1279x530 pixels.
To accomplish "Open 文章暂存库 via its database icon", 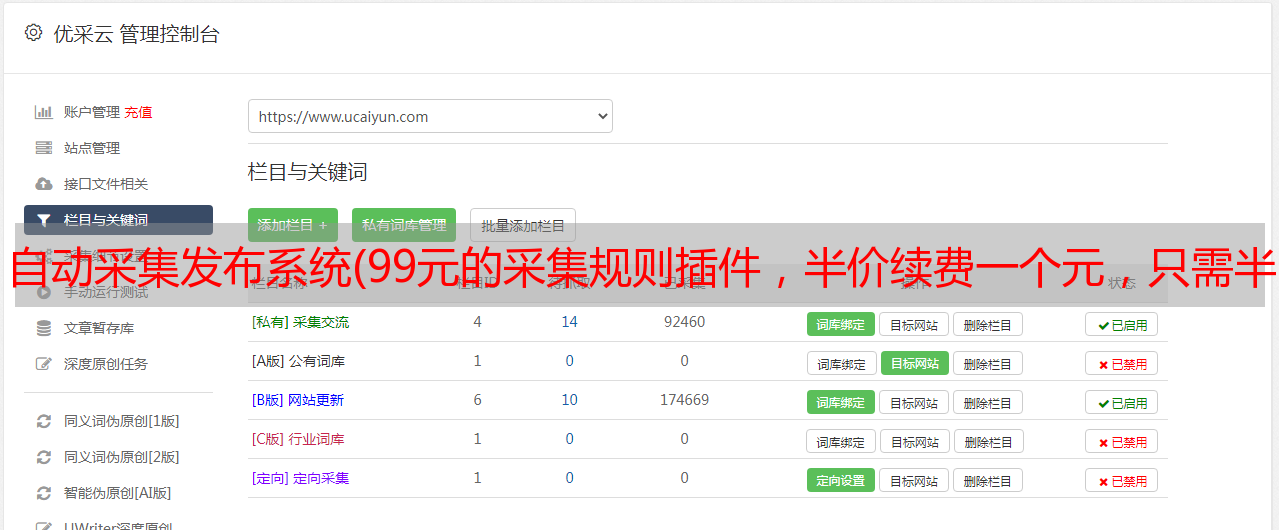I will (x=44, y=328).
